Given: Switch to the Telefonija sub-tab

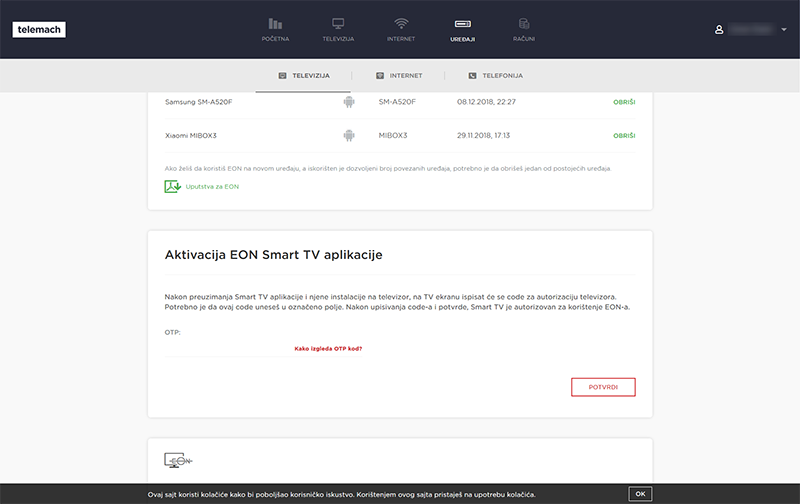Looking at the screenshot, I should pyautogui.click(x=495, y=75).
